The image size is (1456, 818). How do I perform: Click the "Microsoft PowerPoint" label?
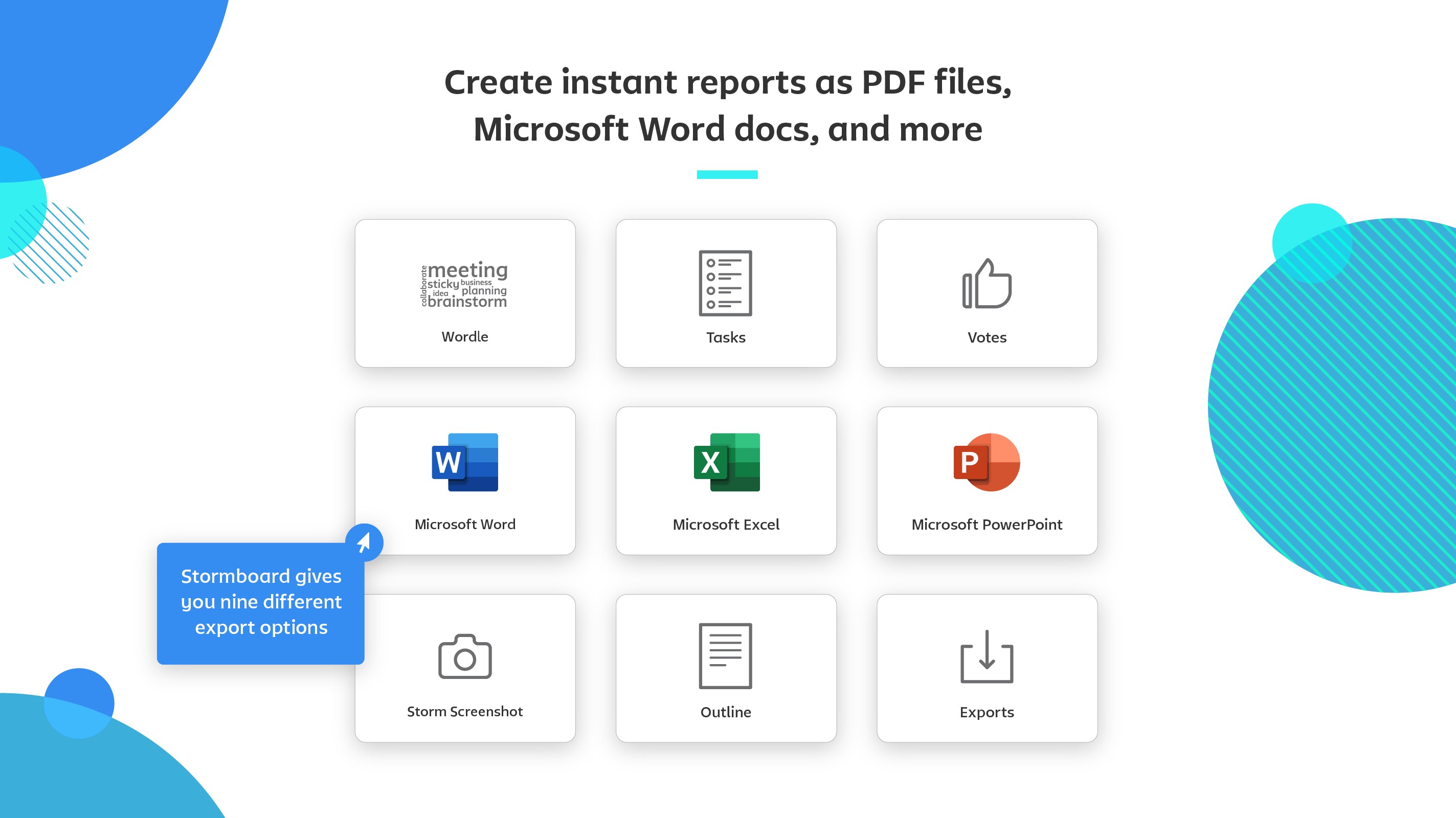click(987, 525)
